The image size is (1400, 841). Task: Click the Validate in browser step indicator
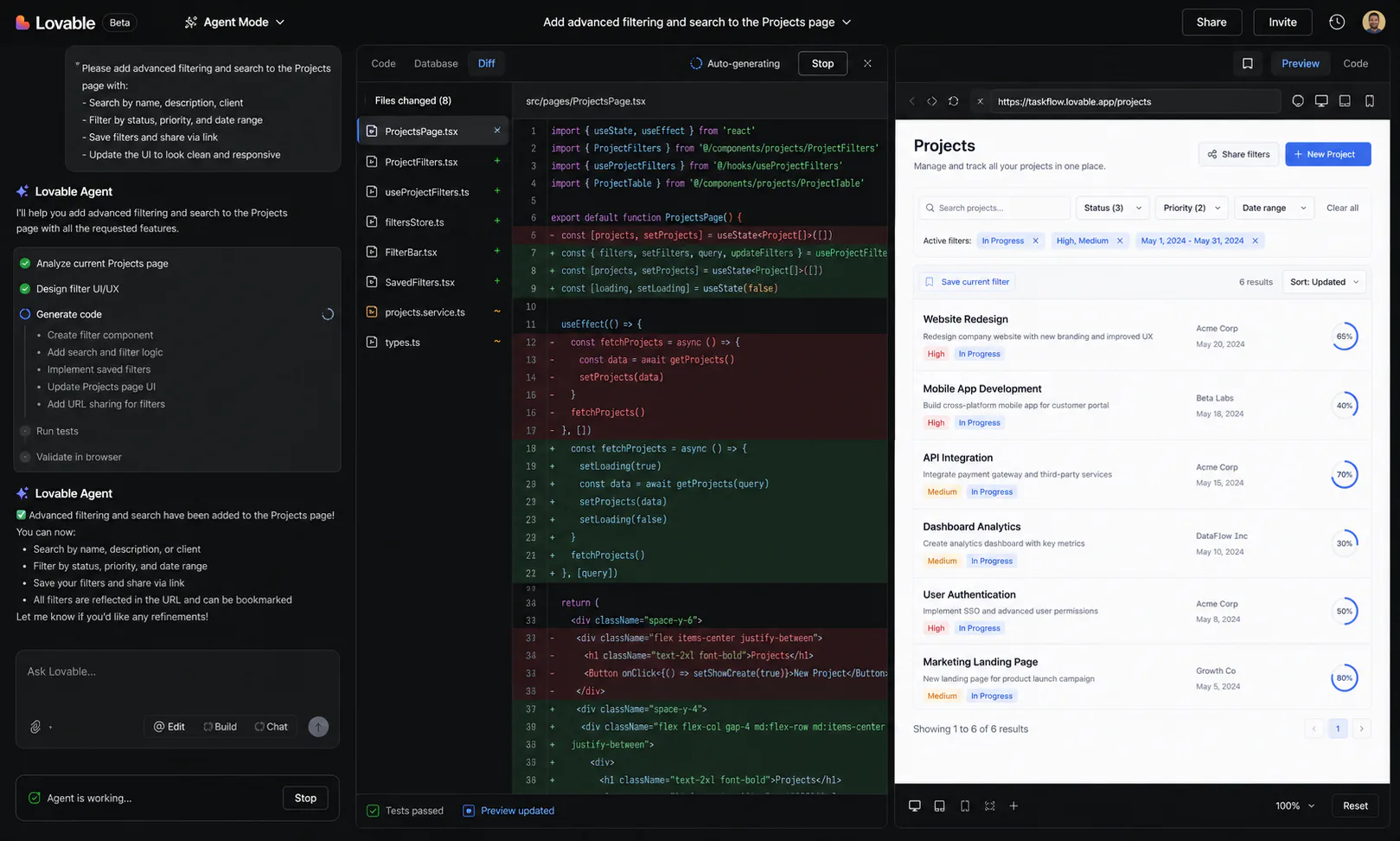pos(25,457)
